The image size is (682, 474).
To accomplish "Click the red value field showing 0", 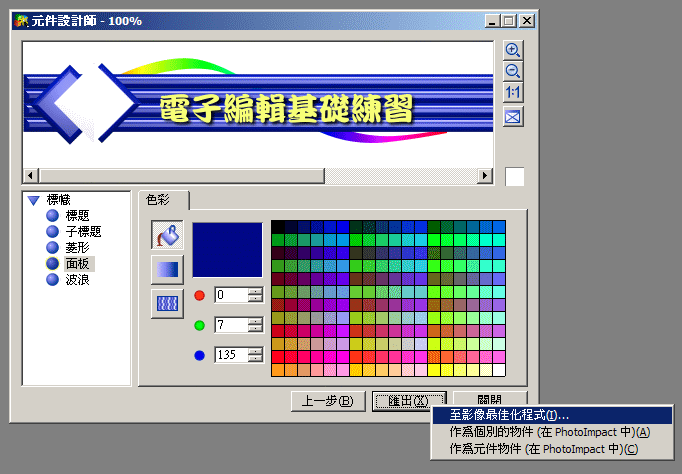I will coord(231,295).
